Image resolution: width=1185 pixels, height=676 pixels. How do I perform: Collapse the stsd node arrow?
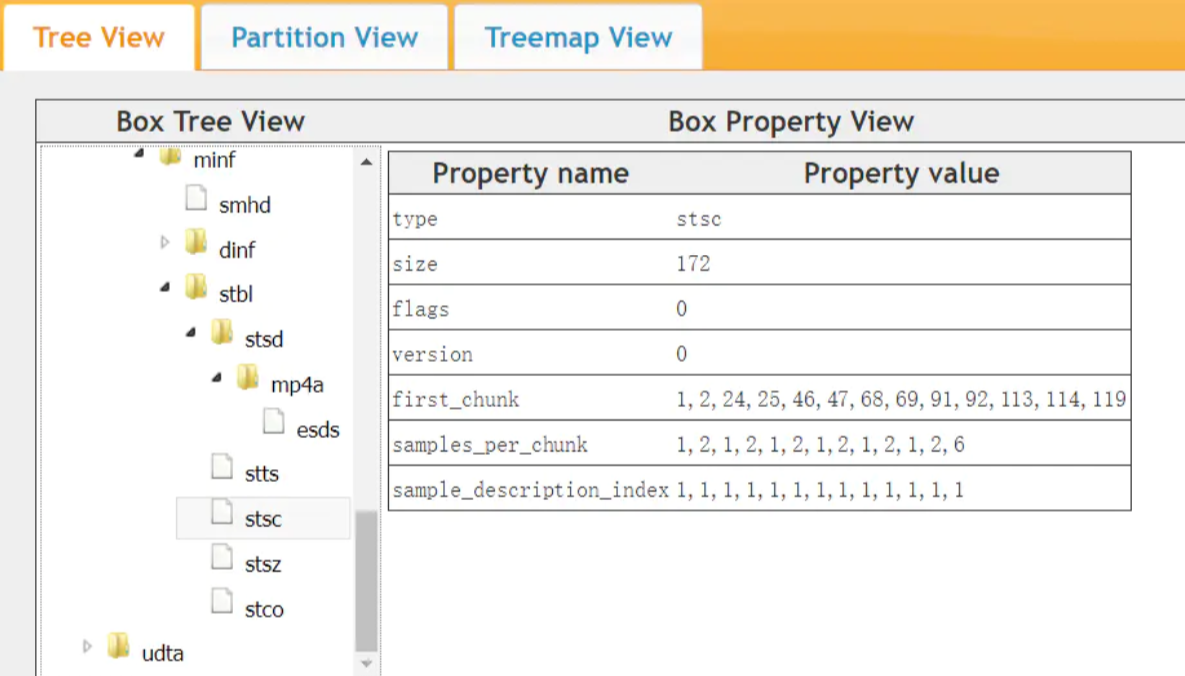pos(190,332)
